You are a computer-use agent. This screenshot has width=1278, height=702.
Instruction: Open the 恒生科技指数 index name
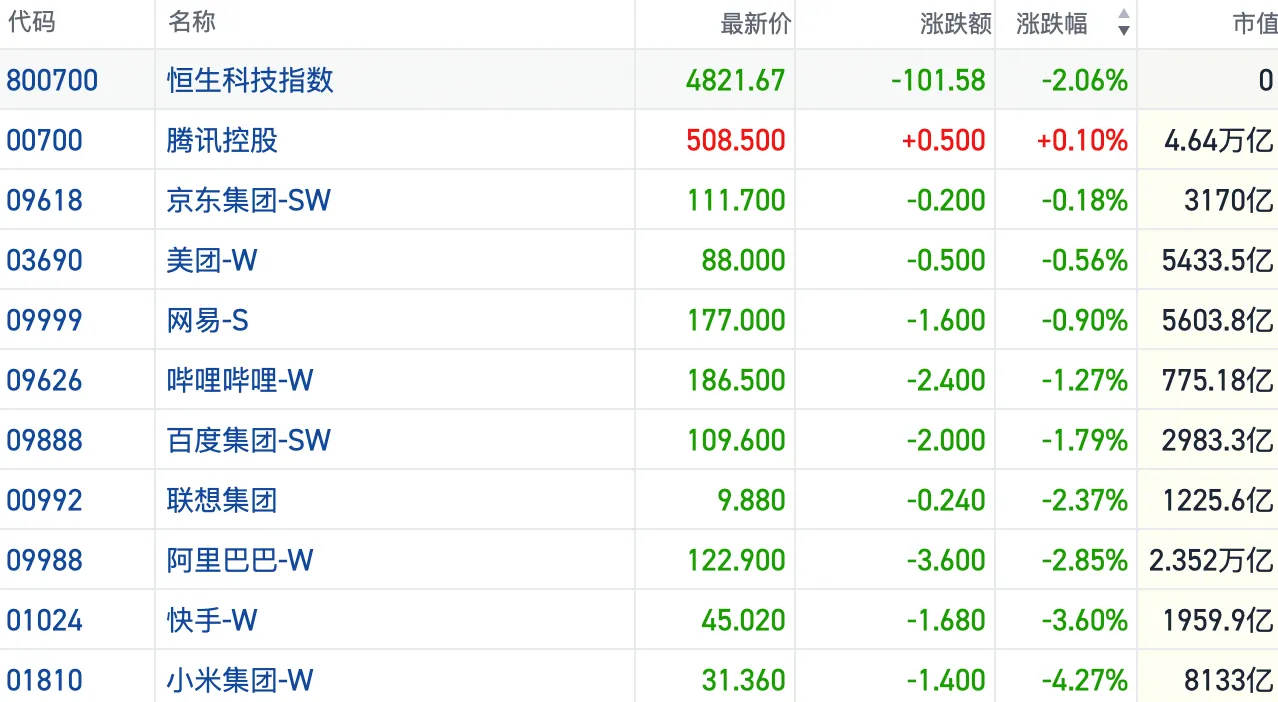coord(250,80)
